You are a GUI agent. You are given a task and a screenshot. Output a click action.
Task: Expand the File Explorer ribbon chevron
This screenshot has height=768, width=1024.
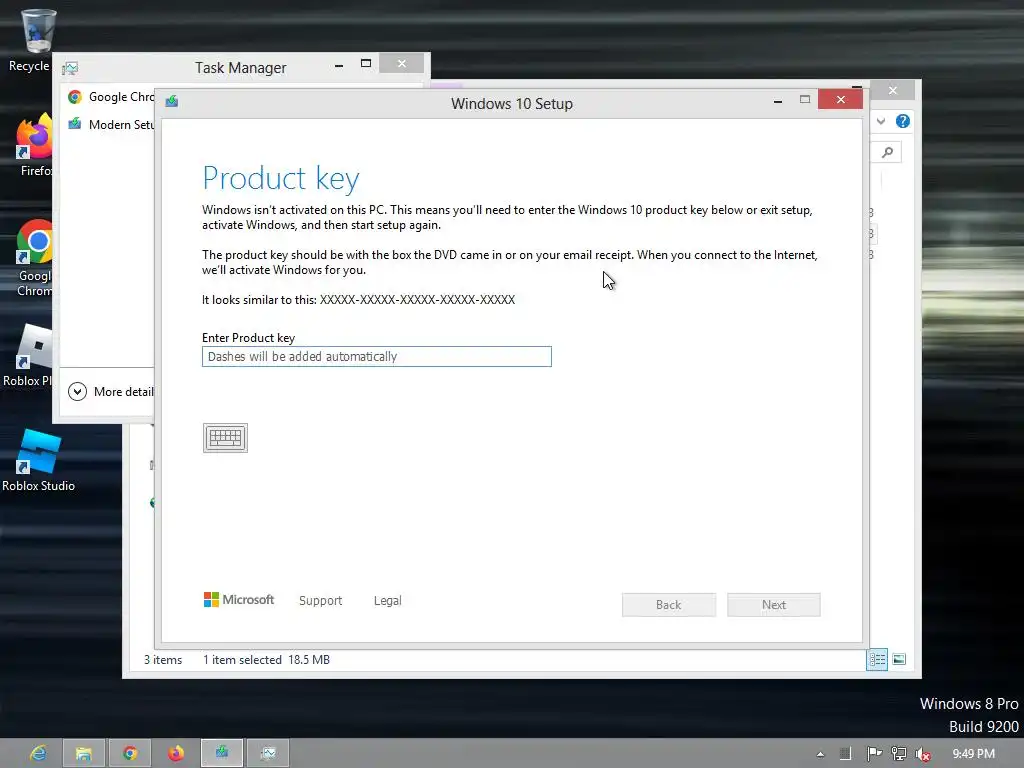(x=881, y=121)
